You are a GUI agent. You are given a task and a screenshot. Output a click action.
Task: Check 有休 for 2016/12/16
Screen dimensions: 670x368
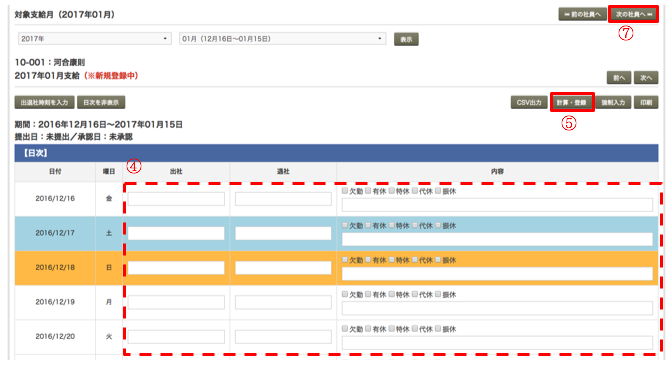pos(368,191)
